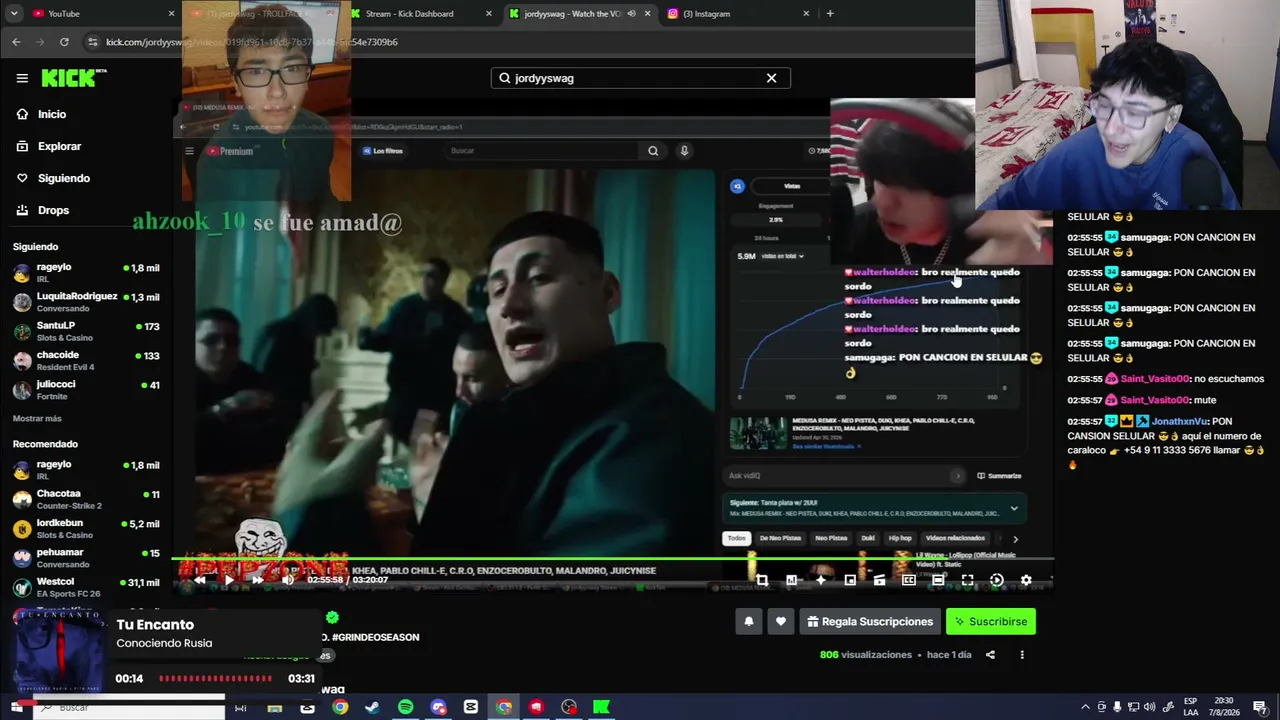This screenshot has height=720, width=1280.
Task: Go to the Kick logo home
Action: click(73, 78)
